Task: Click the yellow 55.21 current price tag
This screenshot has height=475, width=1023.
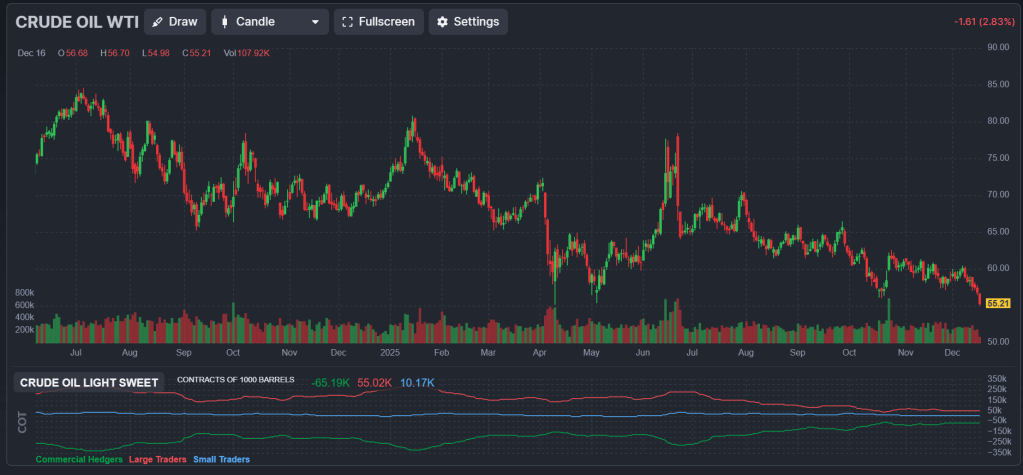Action: pyautogui.click(x=997, y=302)
